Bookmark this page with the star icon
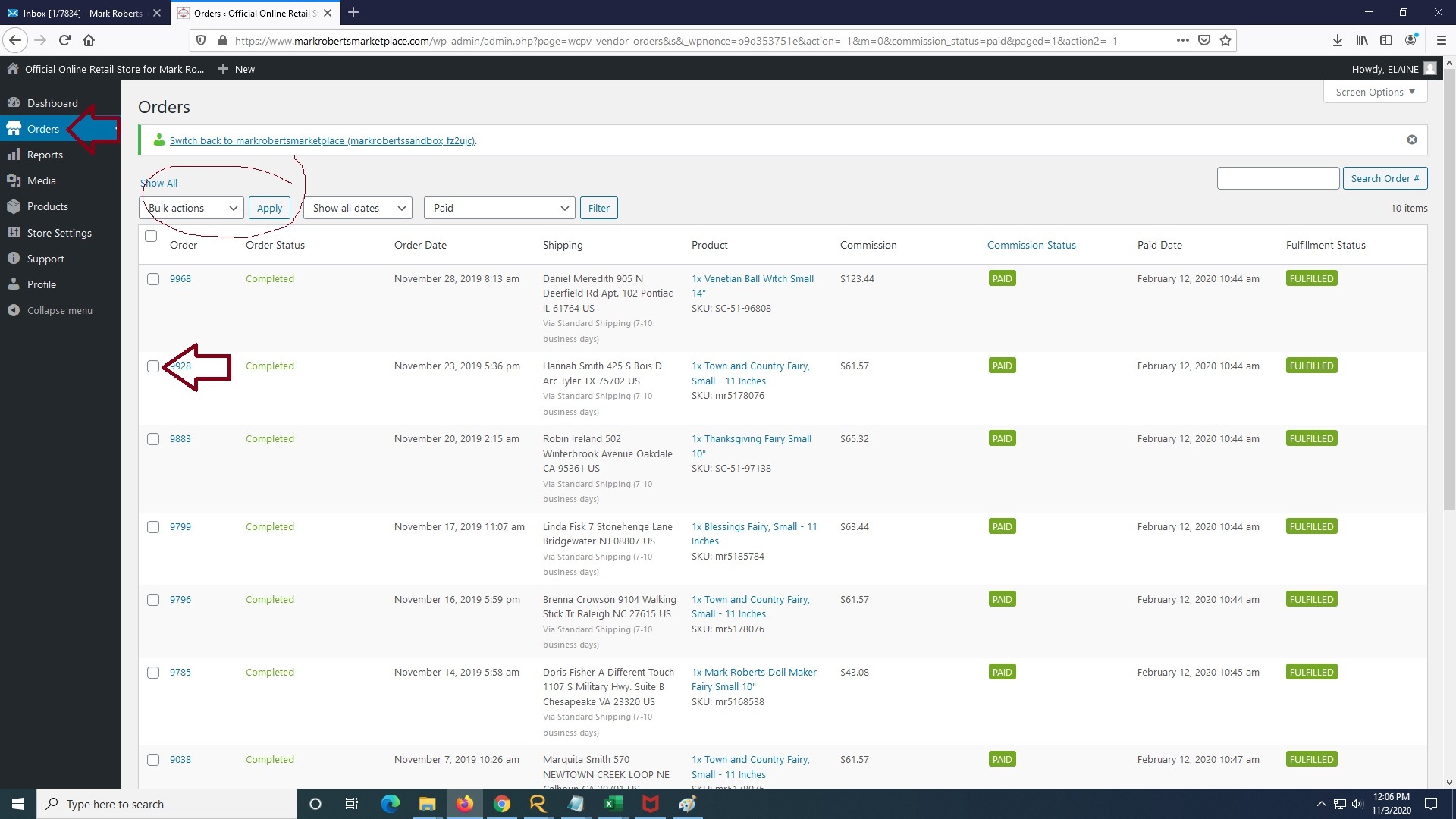 point(1225,40)
